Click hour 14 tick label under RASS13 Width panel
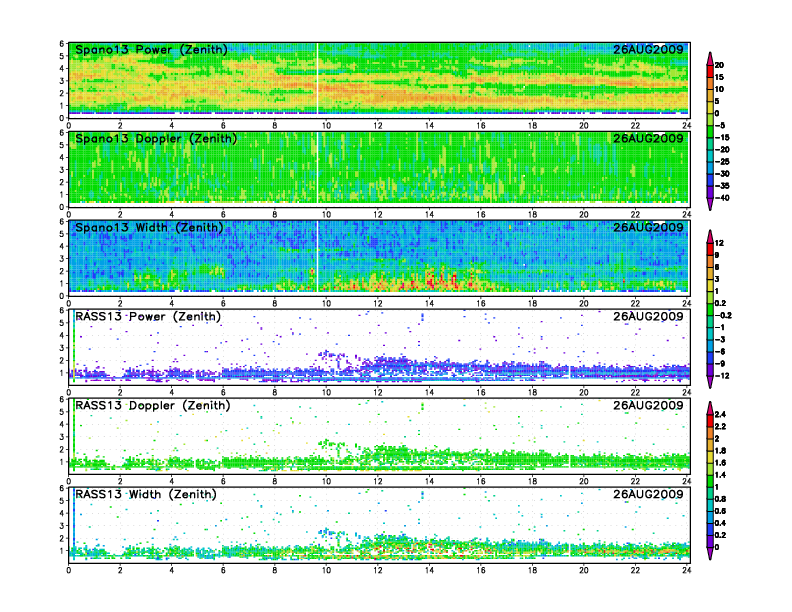Screen dimensions: 792x612 [429, 570]
